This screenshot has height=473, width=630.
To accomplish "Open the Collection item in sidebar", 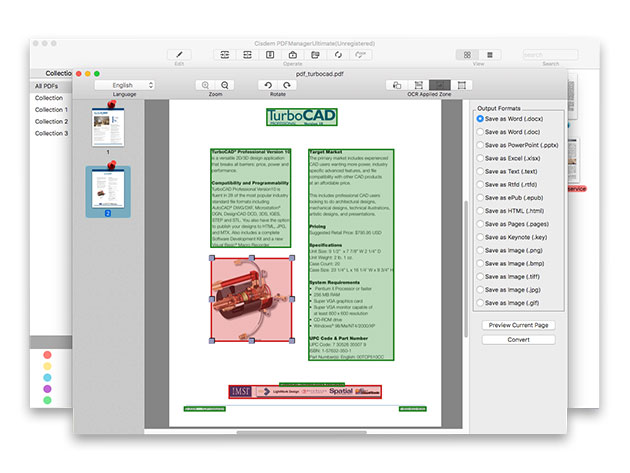I will 49,98.
